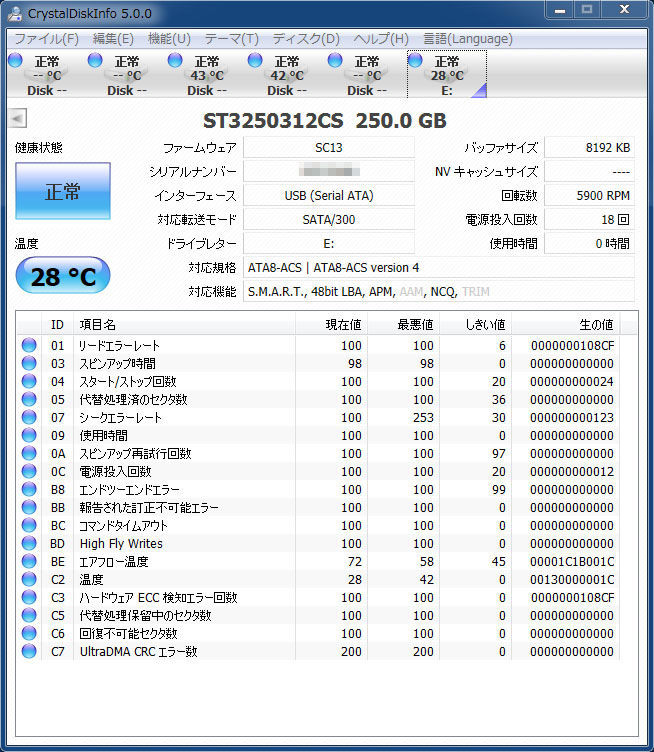Click raw value 00130000001C
Viewport: 654px width, 752px height.
[572, 579]
